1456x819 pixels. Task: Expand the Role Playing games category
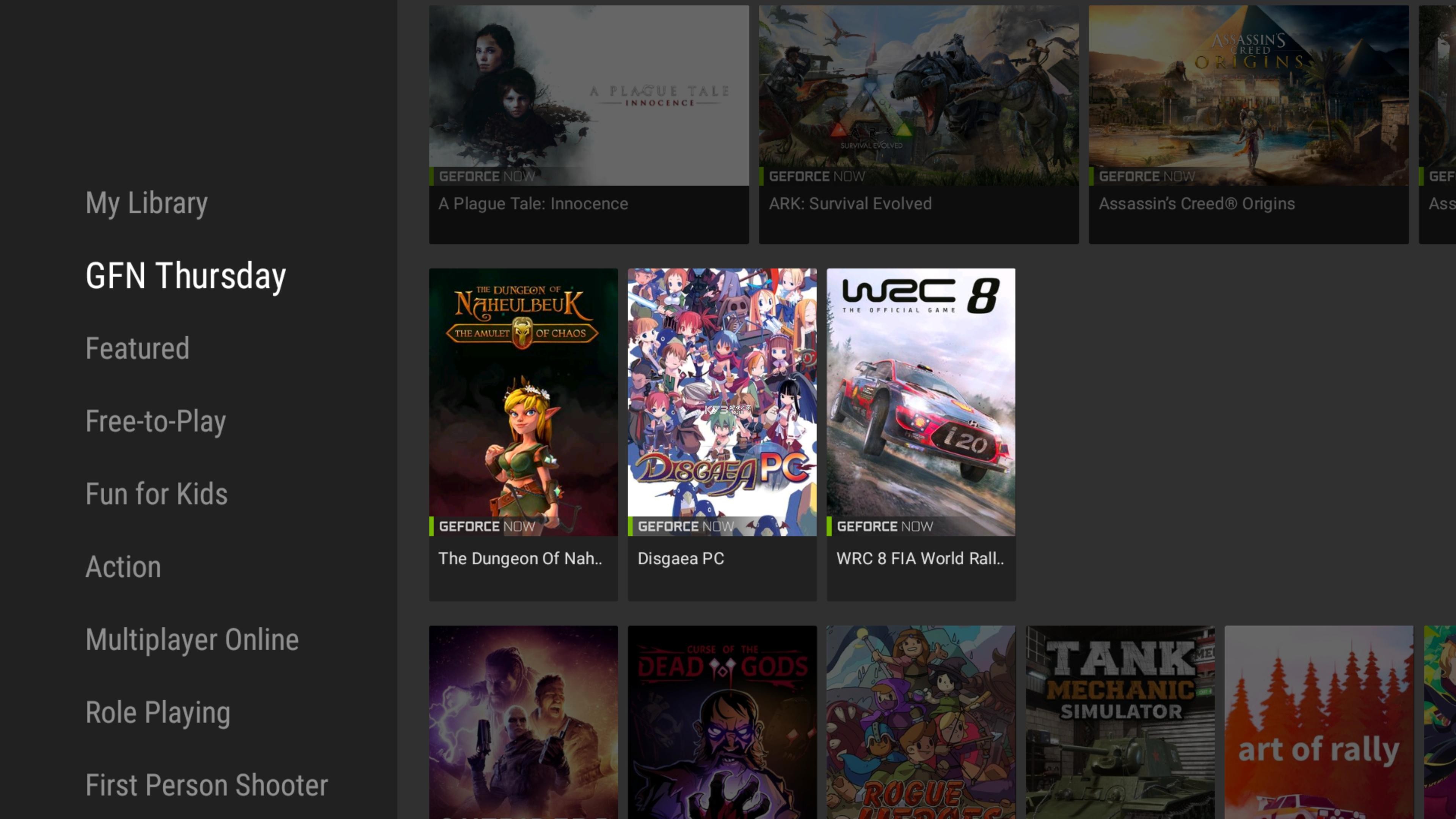[x=157, y=711]
